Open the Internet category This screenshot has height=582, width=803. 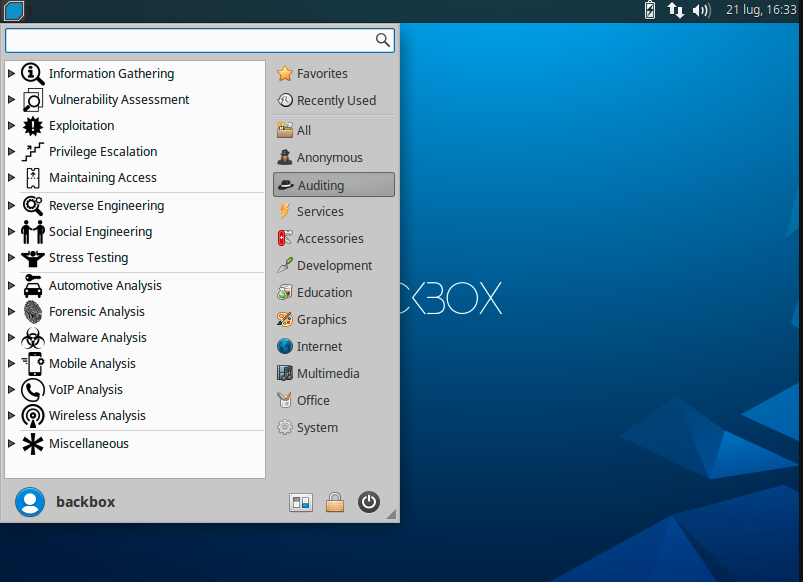pos(334,347)
